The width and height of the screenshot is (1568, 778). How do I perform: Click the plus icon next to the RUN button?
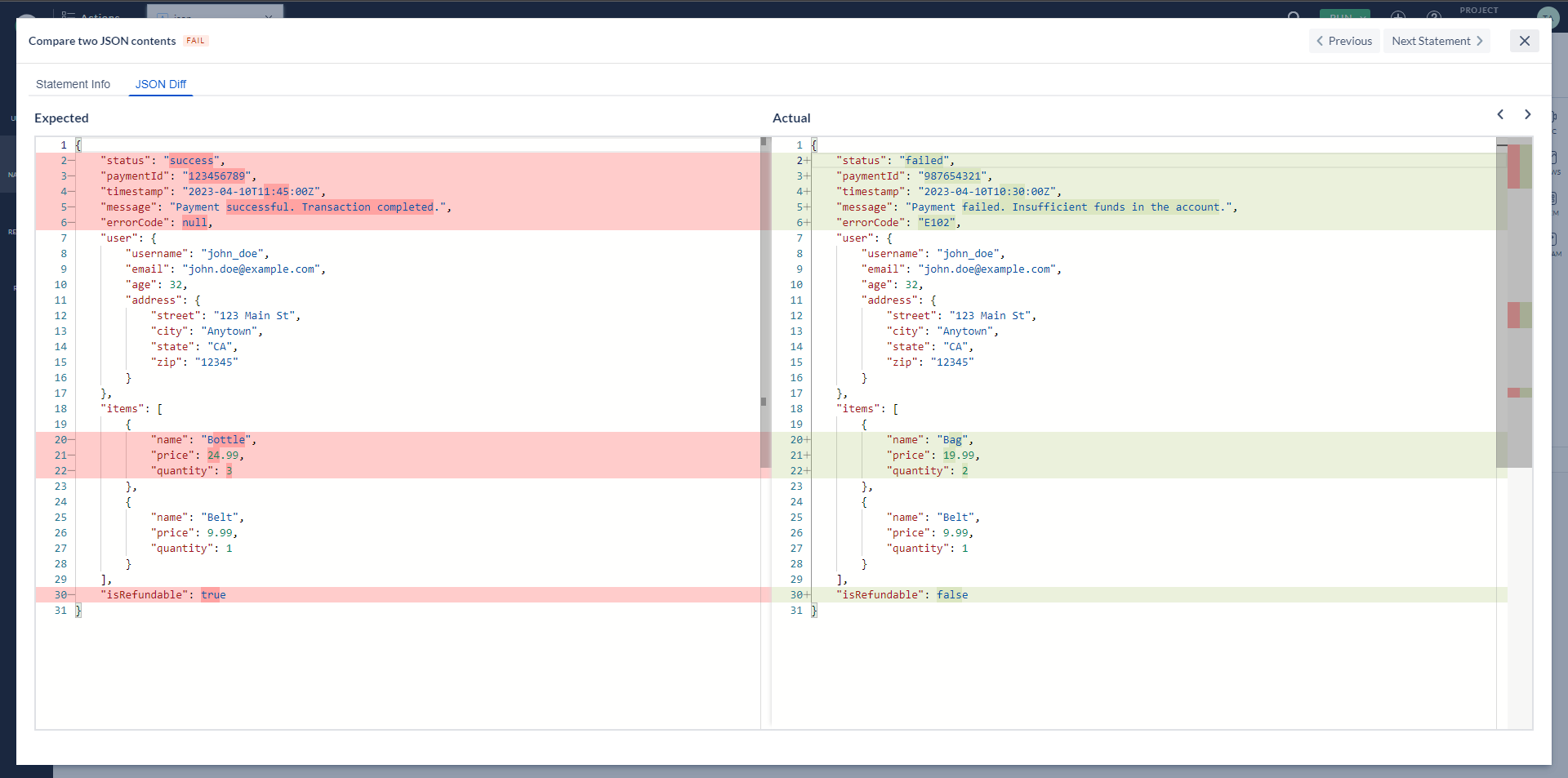1398,16
